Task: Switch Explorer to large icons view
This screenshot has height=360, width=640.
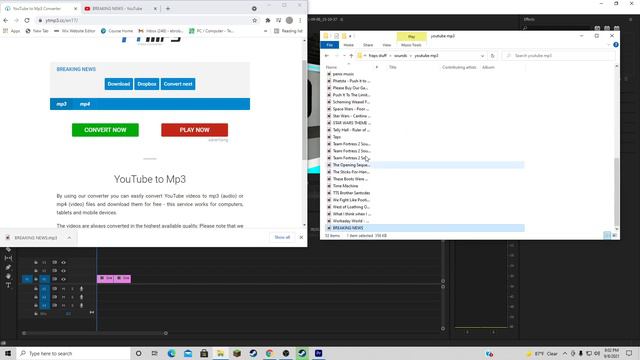Action: [x=614, y=236]
